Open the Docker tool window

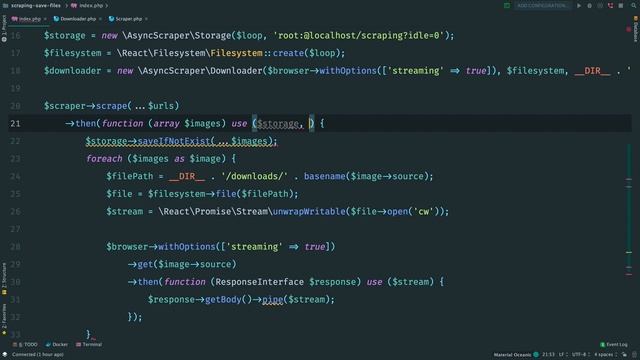click(57, 344)
